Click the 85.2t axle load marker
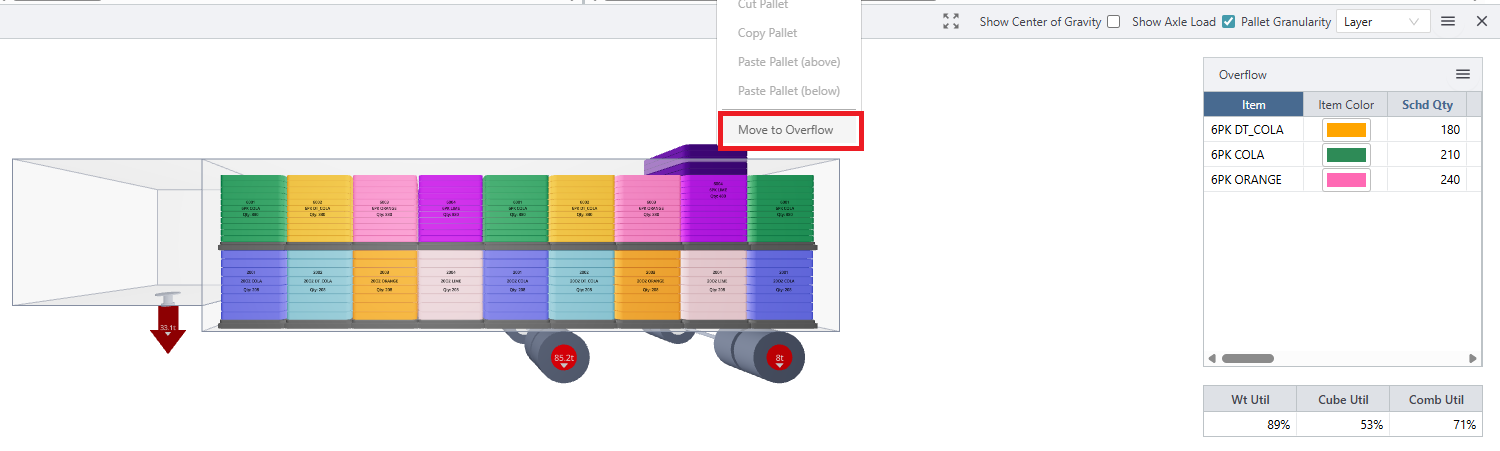 click(564, 358)
